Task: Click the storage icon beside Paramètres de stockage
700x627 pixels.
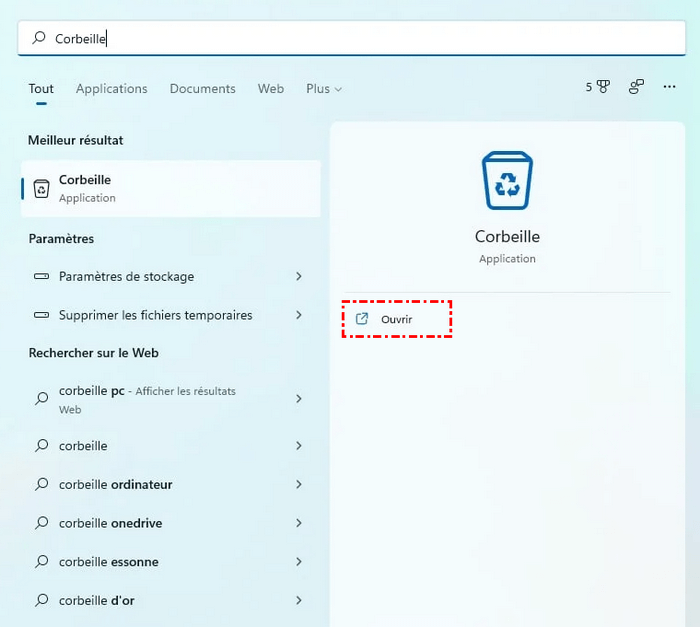Action: pyautogui.click(x=41, y=276)
